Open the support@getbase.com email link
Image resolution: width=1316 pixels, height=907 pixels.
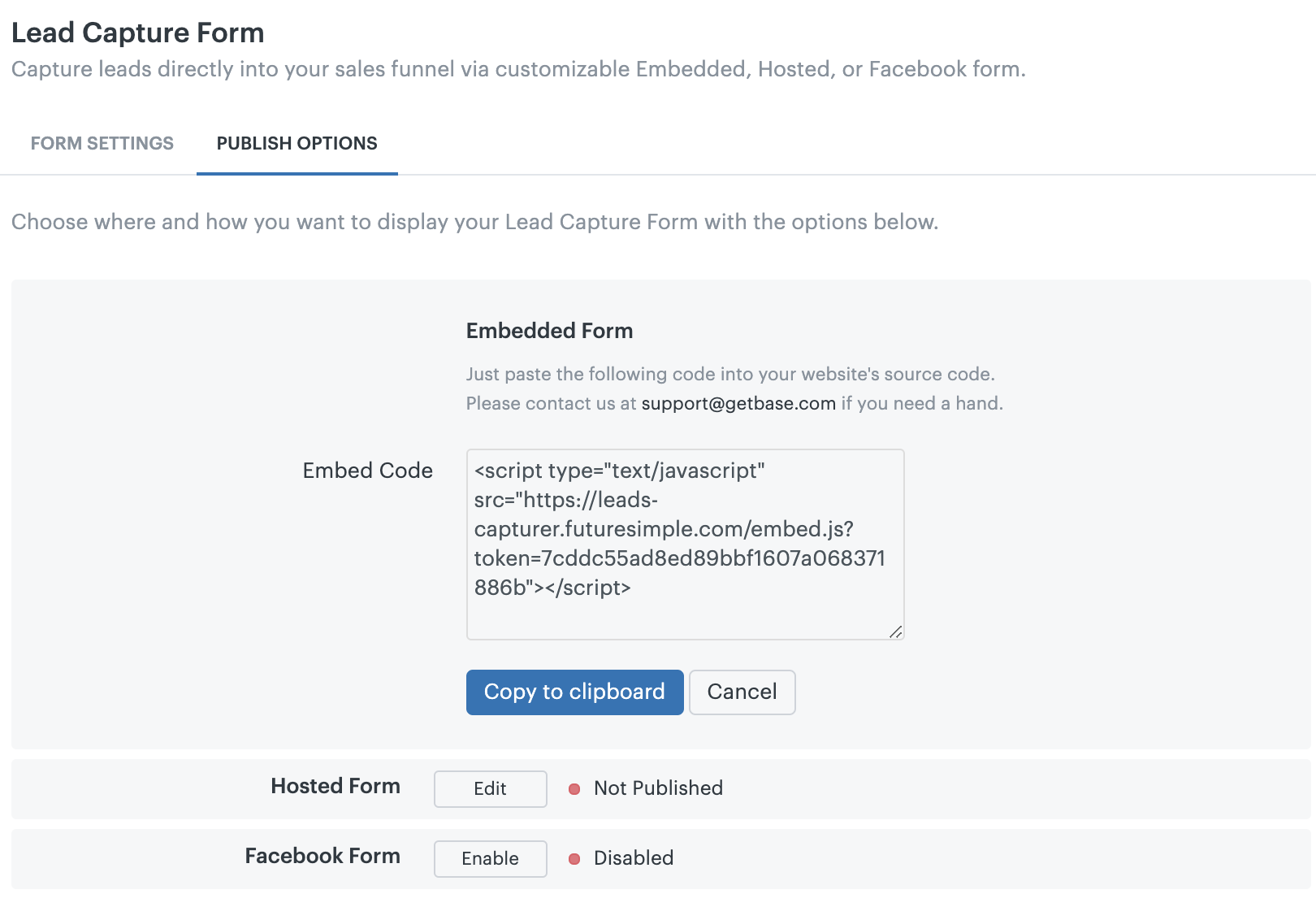(x=738, y=404)
